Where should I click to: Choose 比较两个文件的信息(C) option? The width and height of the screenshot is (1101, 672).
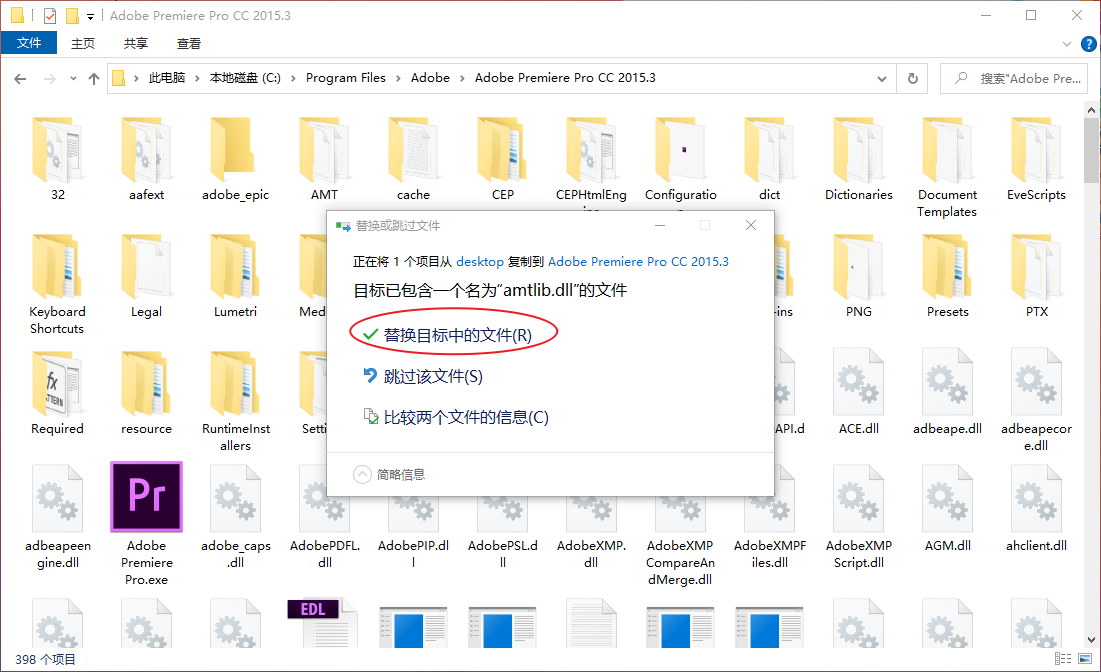[456, 417]
